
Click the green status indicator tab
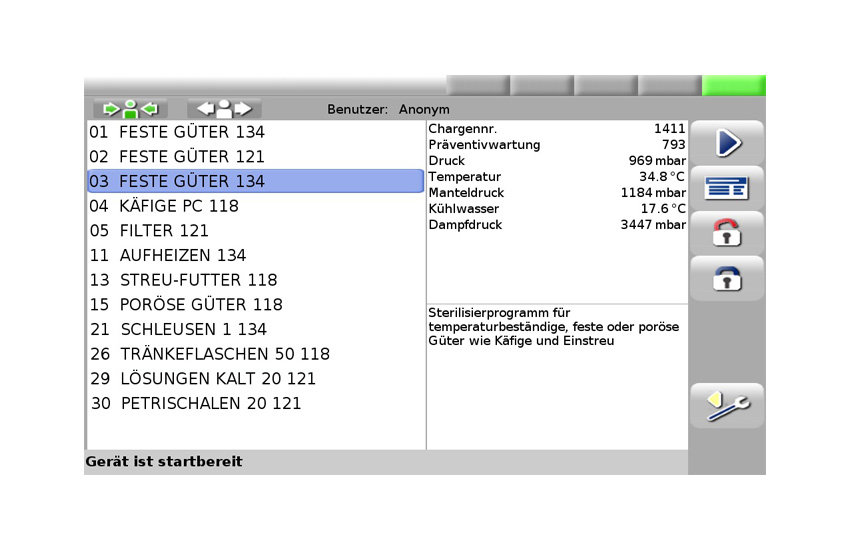point(733,86)
